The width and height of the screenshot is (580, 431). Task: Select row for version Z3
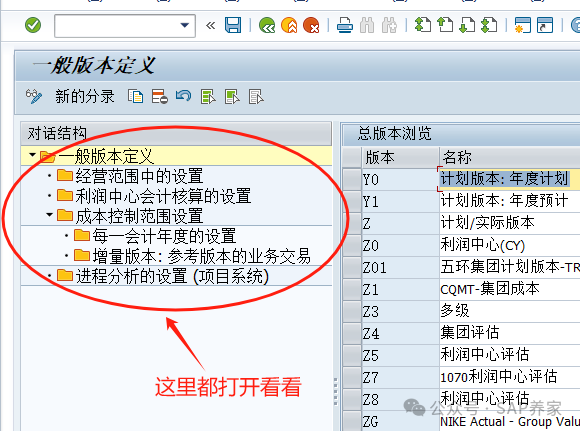[x=352, y=312]
